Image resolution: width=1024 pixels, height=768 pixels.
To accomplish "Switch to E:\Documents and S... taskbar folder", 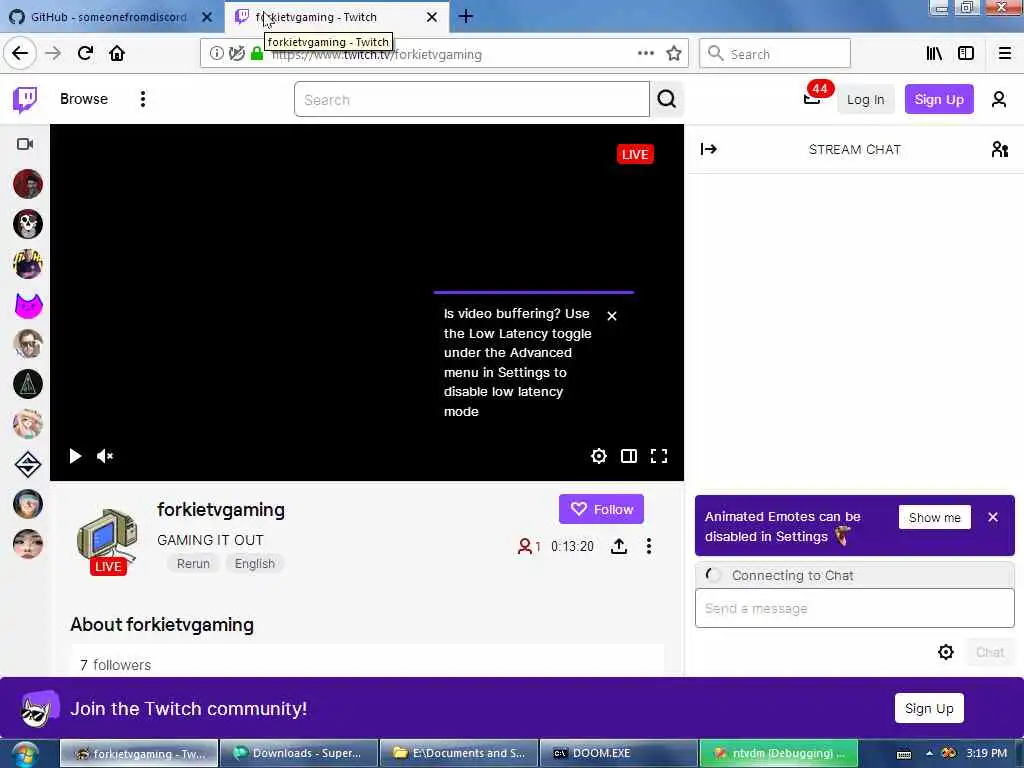I will 459,754.
